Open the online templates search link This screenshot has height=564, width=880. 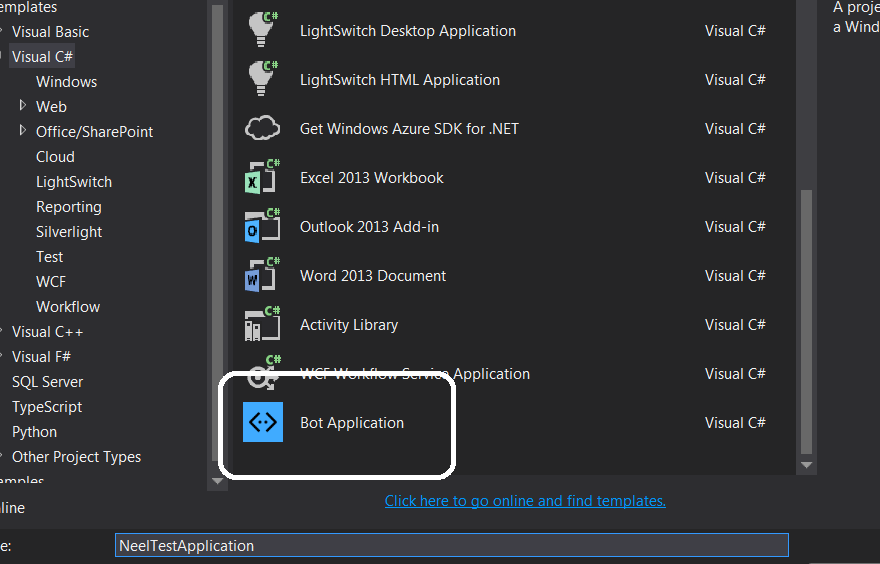[x=525, y=500]
